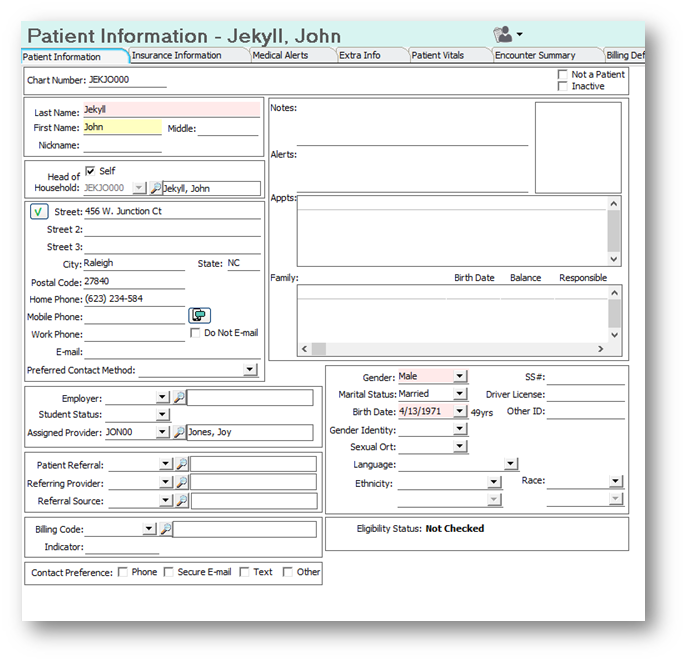Click the green address verification checkmark icon
The image size is (687, 663).
(x=38, y=211)
